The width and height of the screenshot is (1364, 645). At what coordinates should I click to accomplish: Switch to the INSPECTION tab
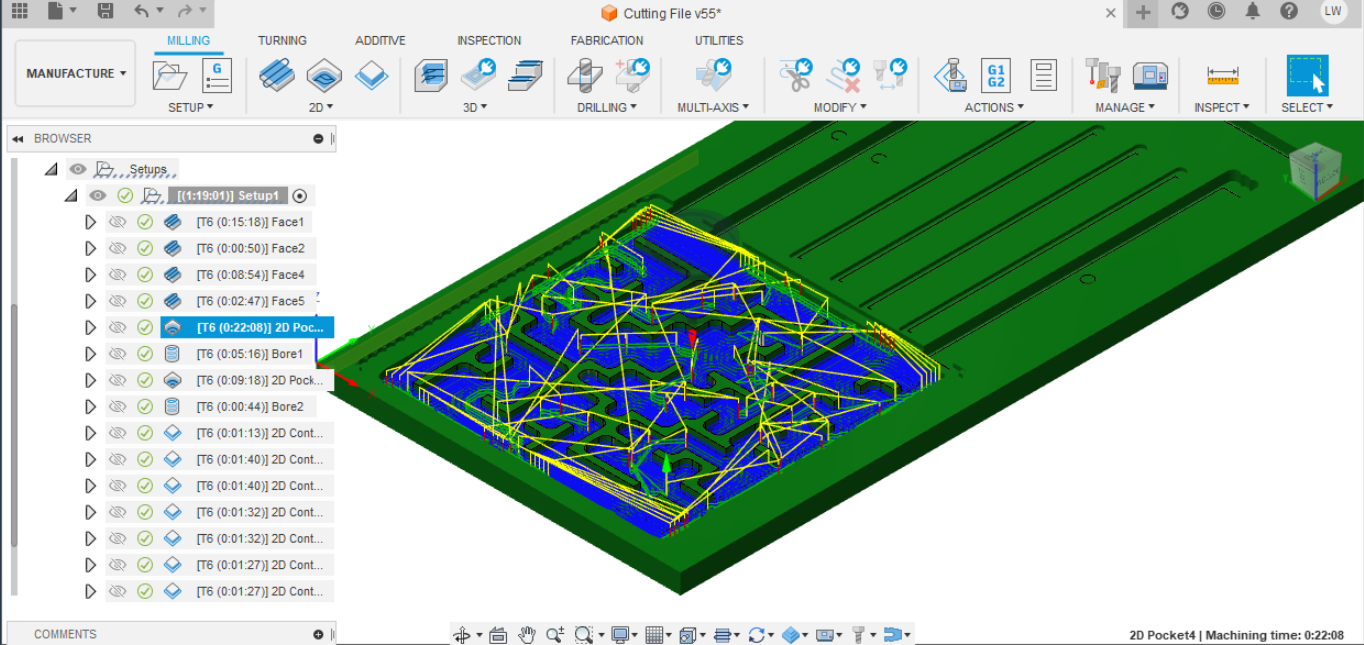pyautogui.click(x=489, y=41)
